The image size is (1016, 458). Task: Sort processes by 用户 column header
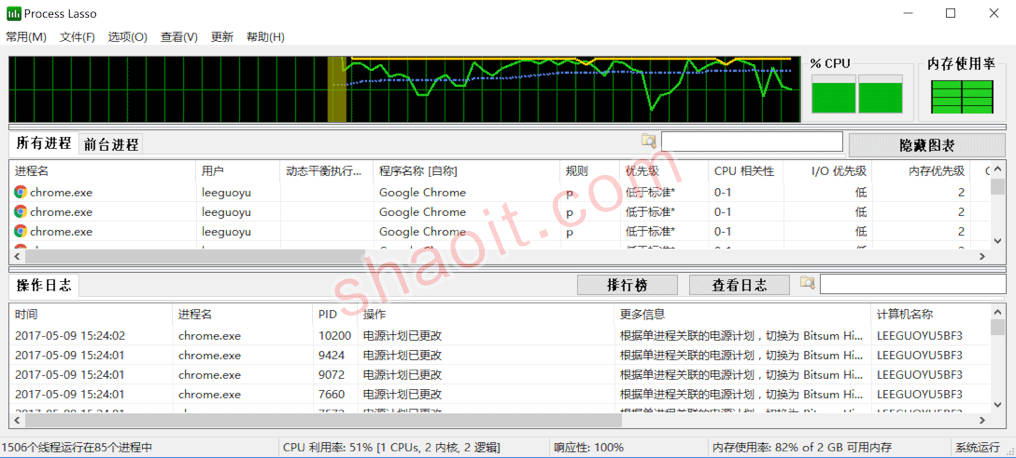(238, 172)
